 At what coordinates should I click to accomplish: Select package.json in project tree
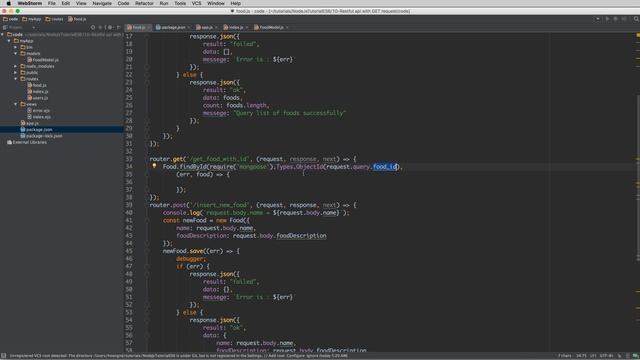(36, 129)
